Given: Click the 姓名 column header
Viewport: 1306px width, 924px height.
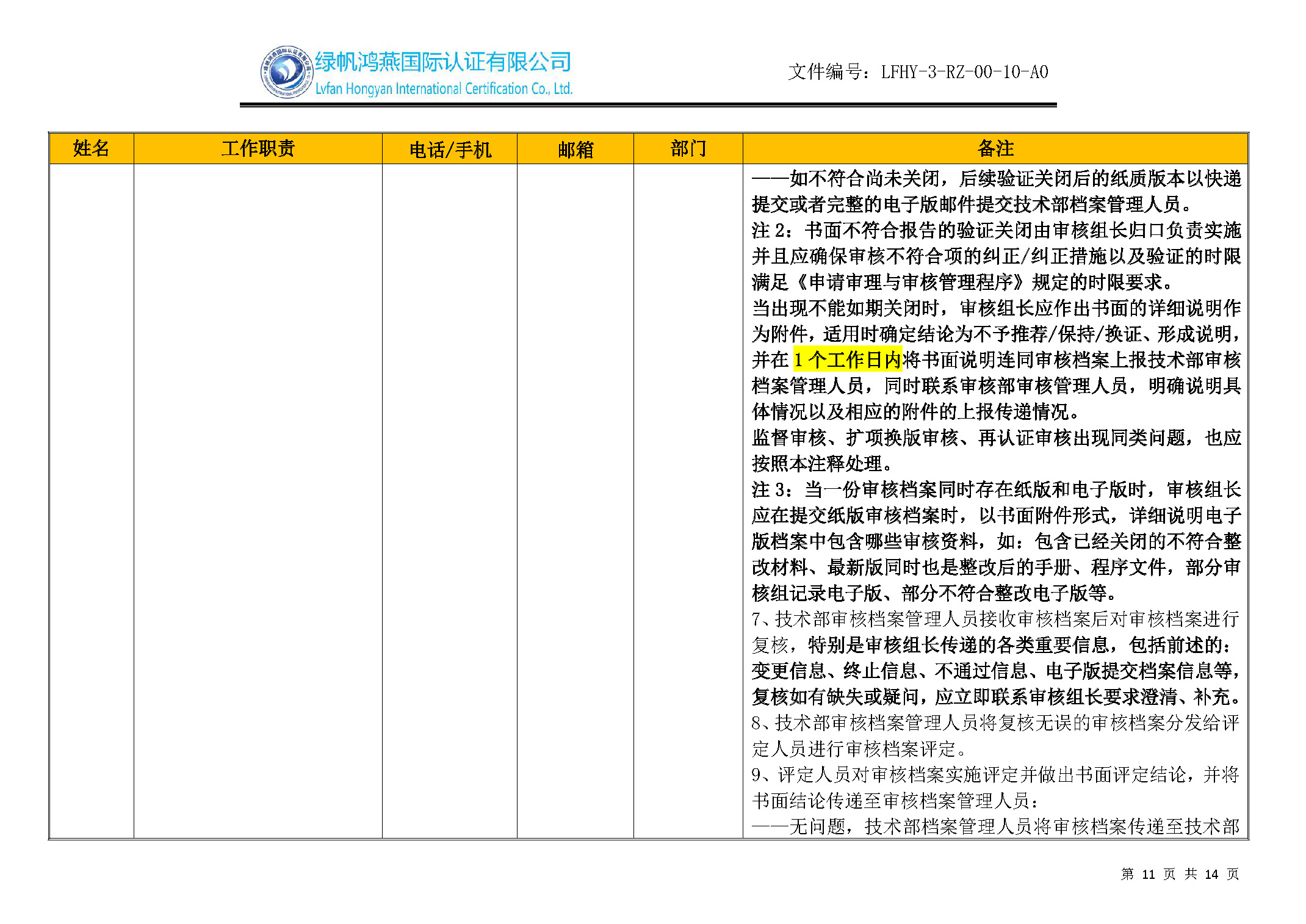Looking at the screenshot, I should click(x=91, y=148).
